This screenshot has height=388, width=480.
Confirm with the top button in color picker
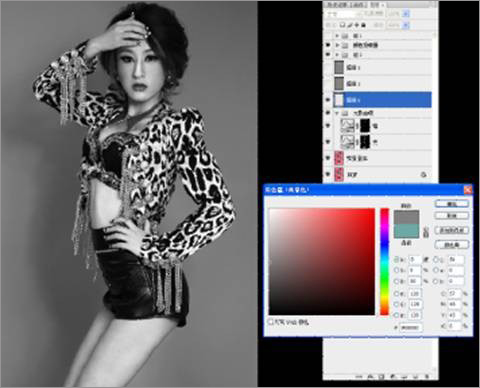(x=452, y=203)
